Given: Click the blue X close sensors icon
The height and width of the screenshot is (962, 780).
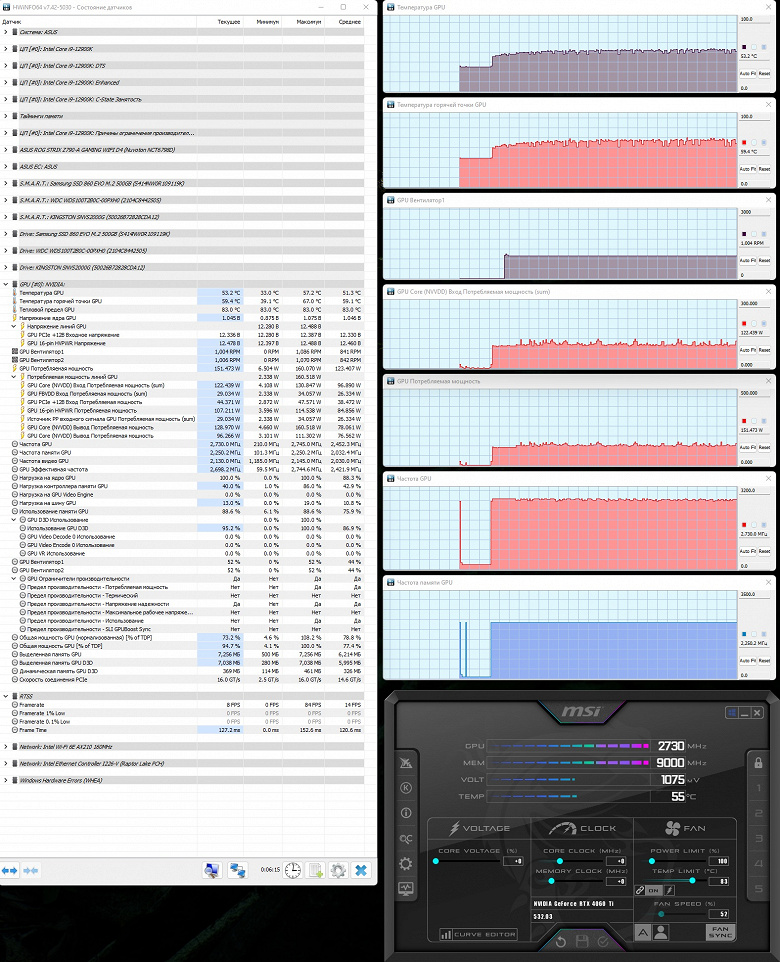Looking at the screenshot, I should click(361, 870).
